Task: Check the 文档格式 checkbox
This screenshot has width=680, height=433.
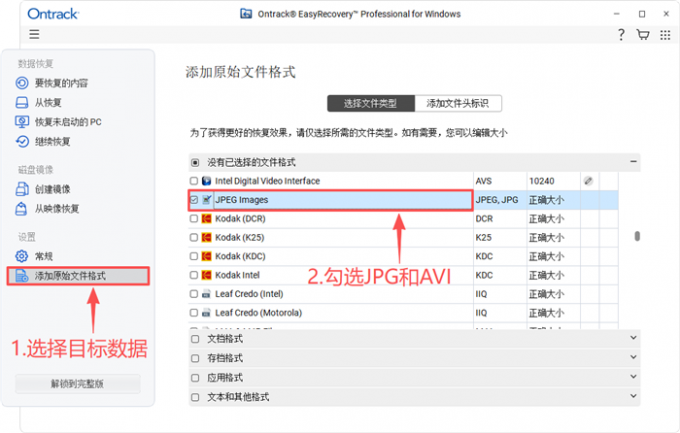Action: tap(195, 339)
